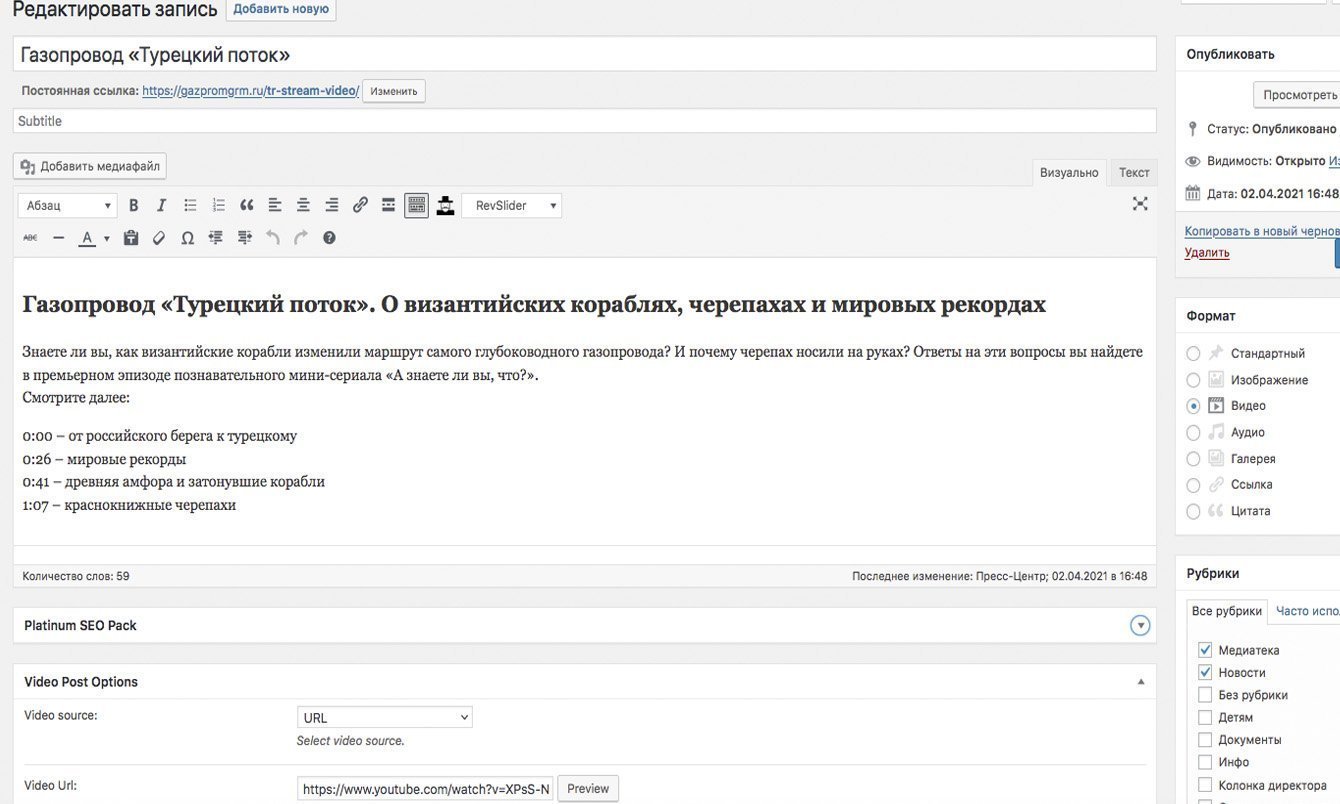Uncheck the Медиатека category

pos(1205,650)
